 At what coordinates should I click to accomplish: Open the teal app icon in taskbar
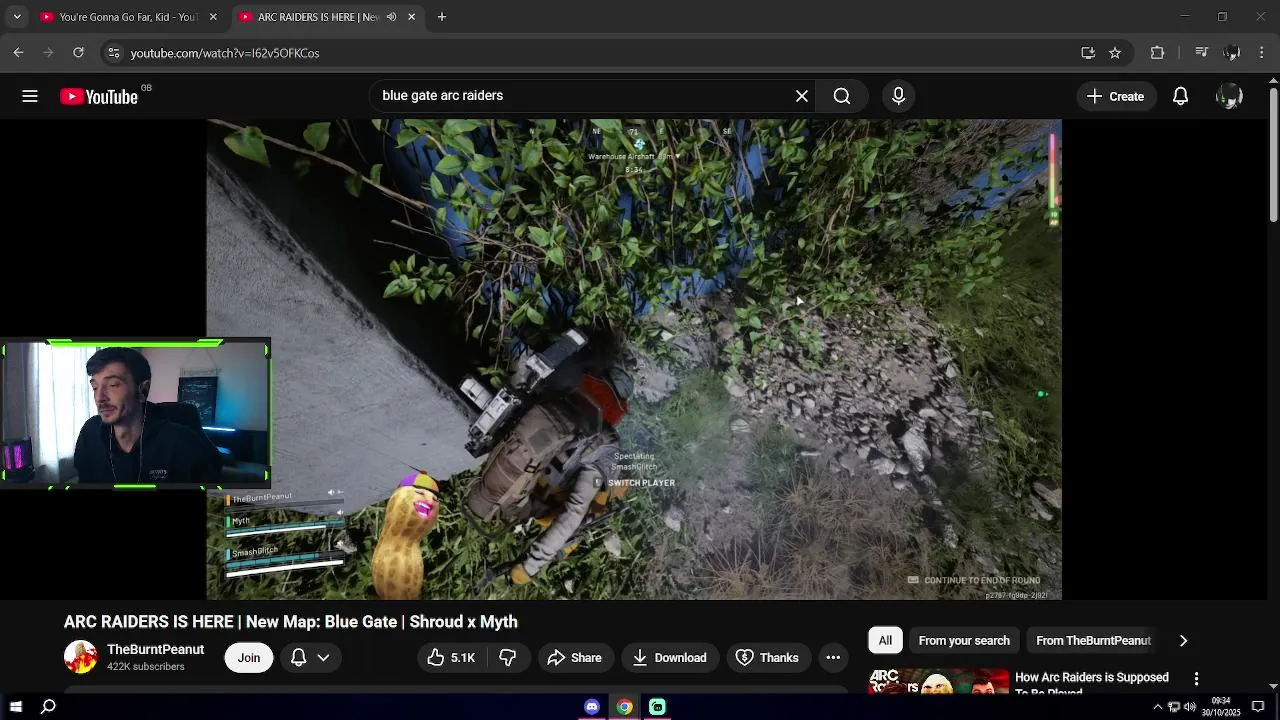point(657,707)
